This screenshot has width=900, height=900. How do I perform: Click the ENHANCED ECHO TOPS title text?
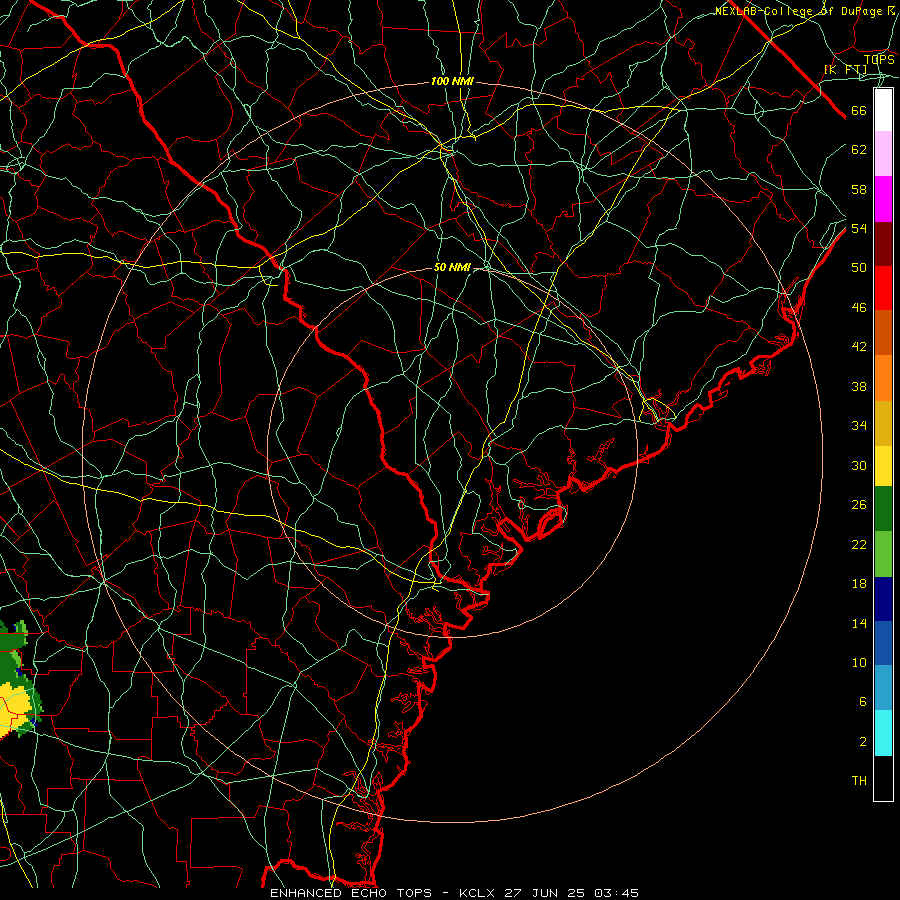(351, 893)
